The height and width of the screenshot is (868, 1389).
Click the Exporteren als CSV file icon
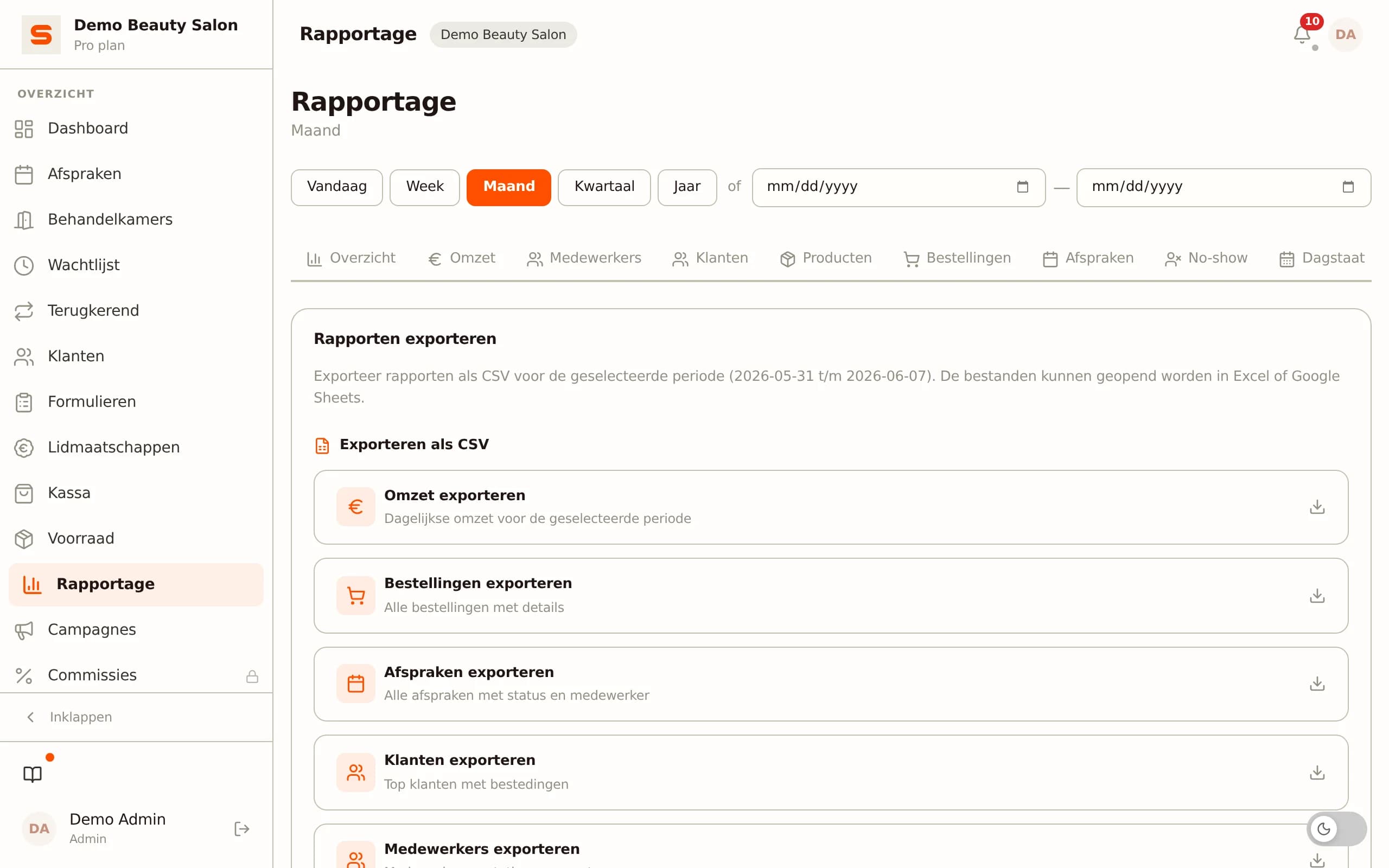pos(322,445)
